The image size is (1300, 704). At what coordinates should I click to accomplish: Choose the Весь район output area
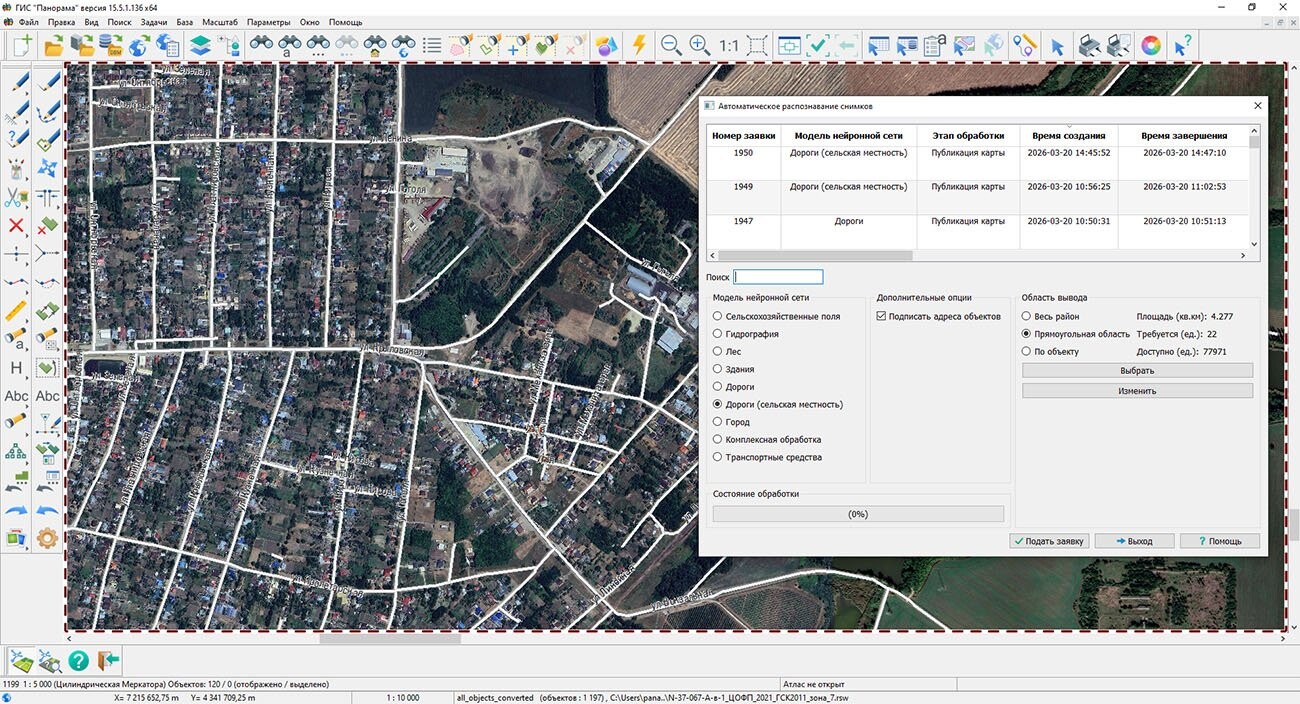(x=1026, y=316)
